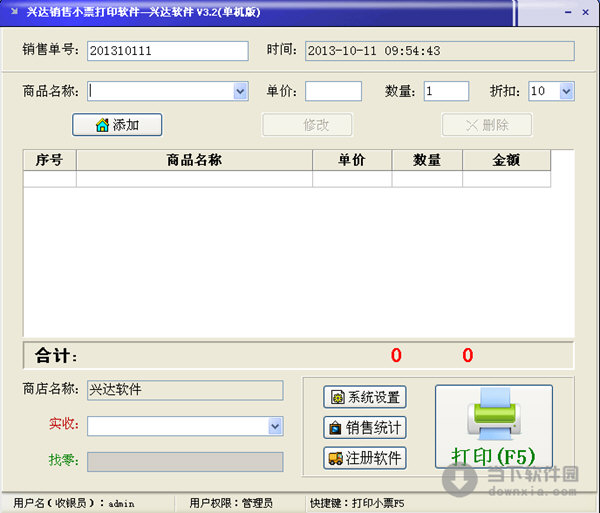Click the 金额 column header

point(507,160)
